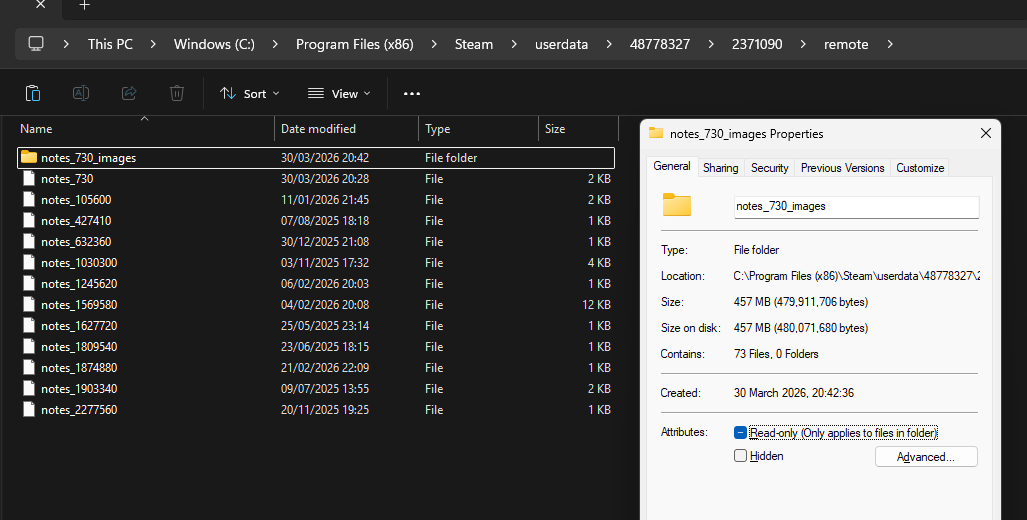
Task: Open the View dropdown menu
Action: [x=339, y=93]
